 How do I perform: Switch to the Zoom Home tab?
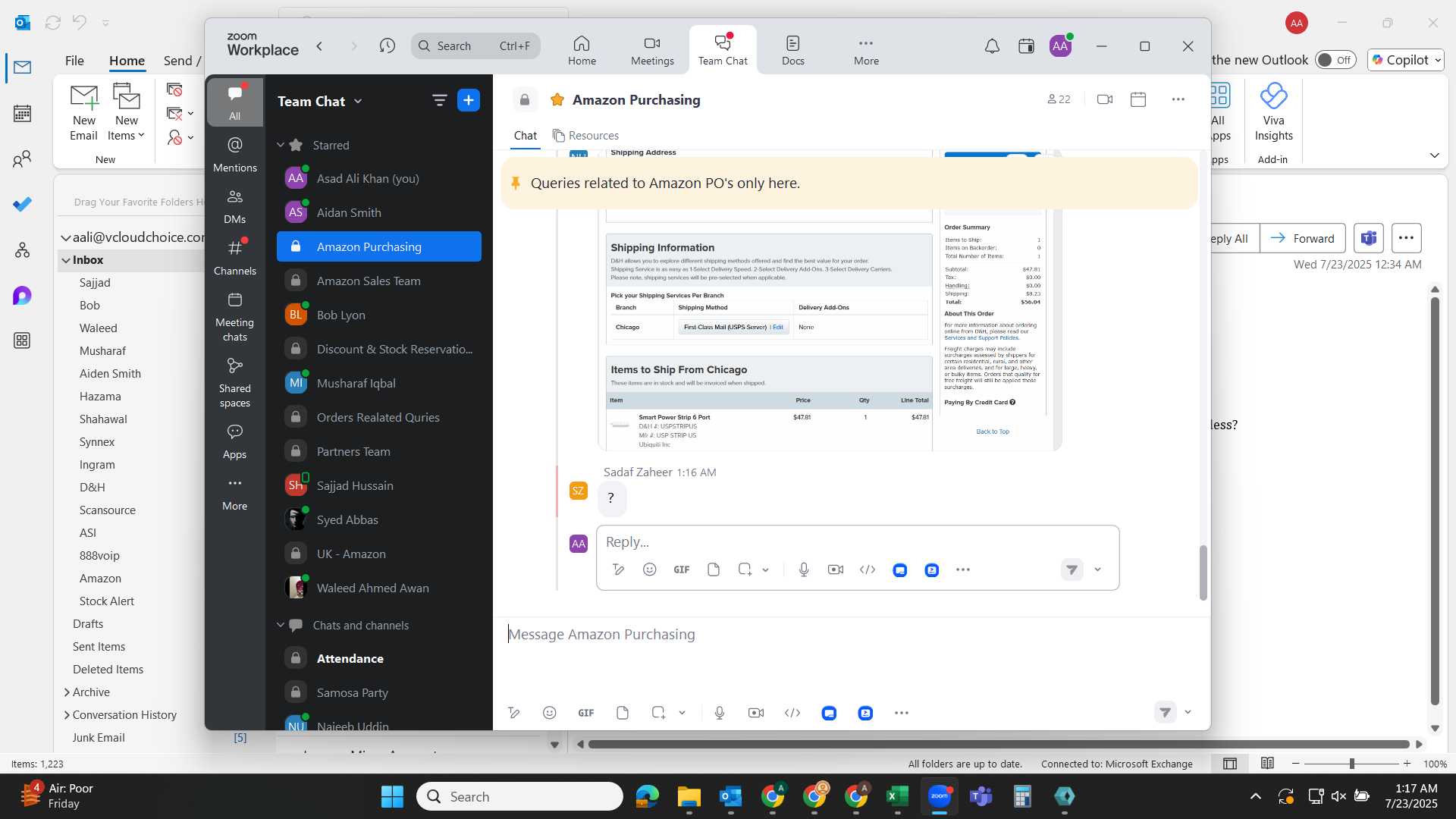tap(582, 50)
